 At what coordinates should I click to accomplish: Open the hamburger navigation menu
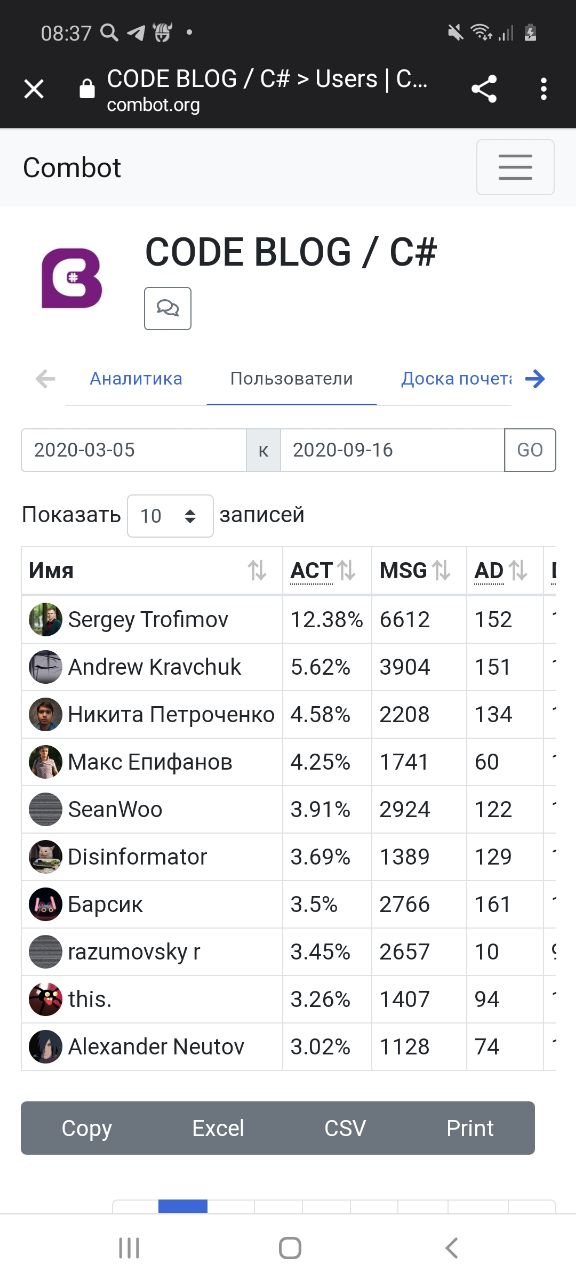[x=515, y=167]
